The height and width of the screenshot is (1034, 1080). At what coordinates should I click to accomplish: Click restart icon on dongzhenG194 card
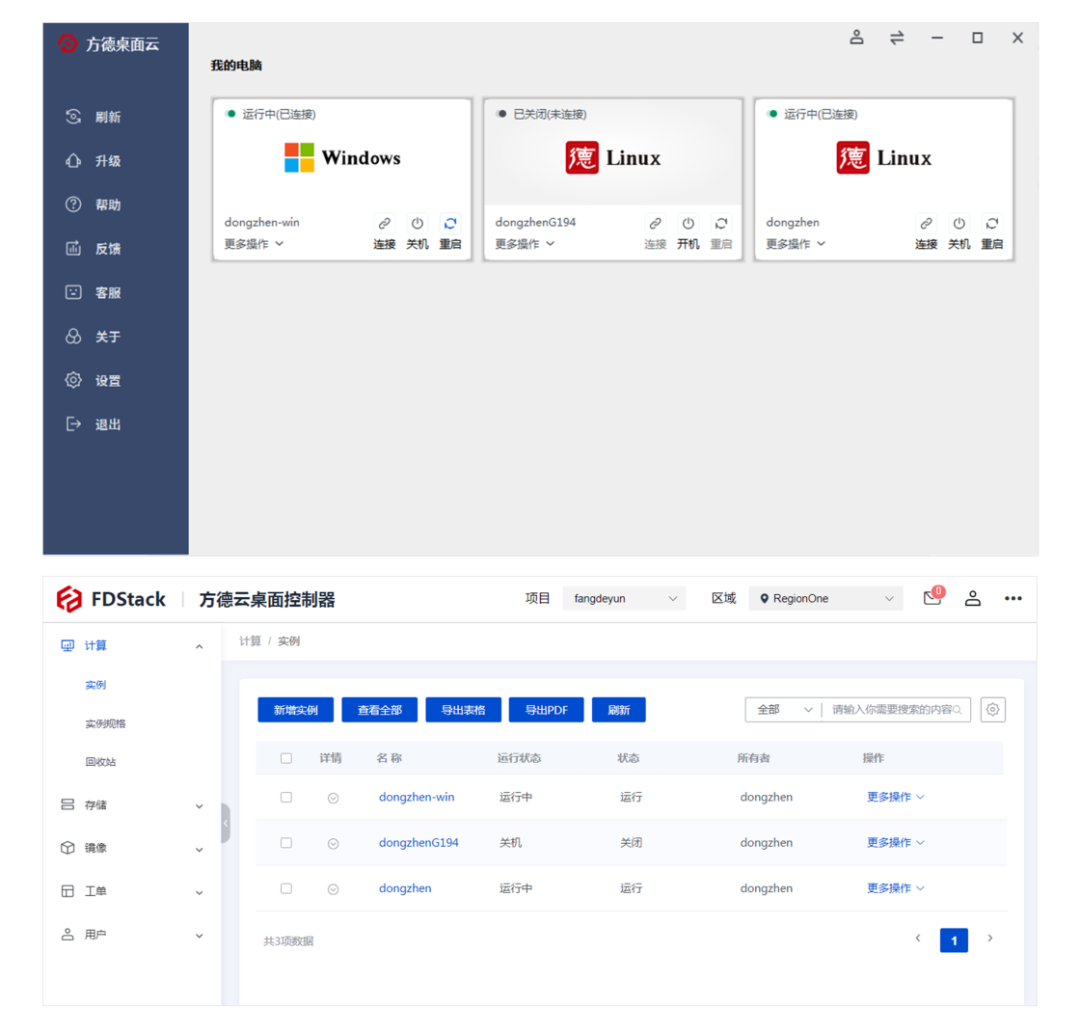pos(721,223)
